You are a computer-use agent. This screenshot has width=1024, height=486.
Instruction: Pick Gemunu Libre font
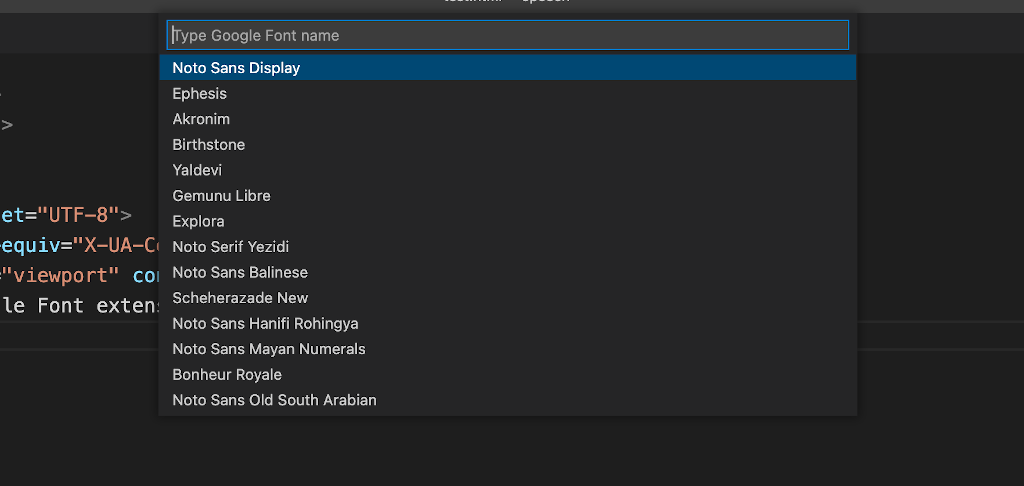[x=507, y=195]
